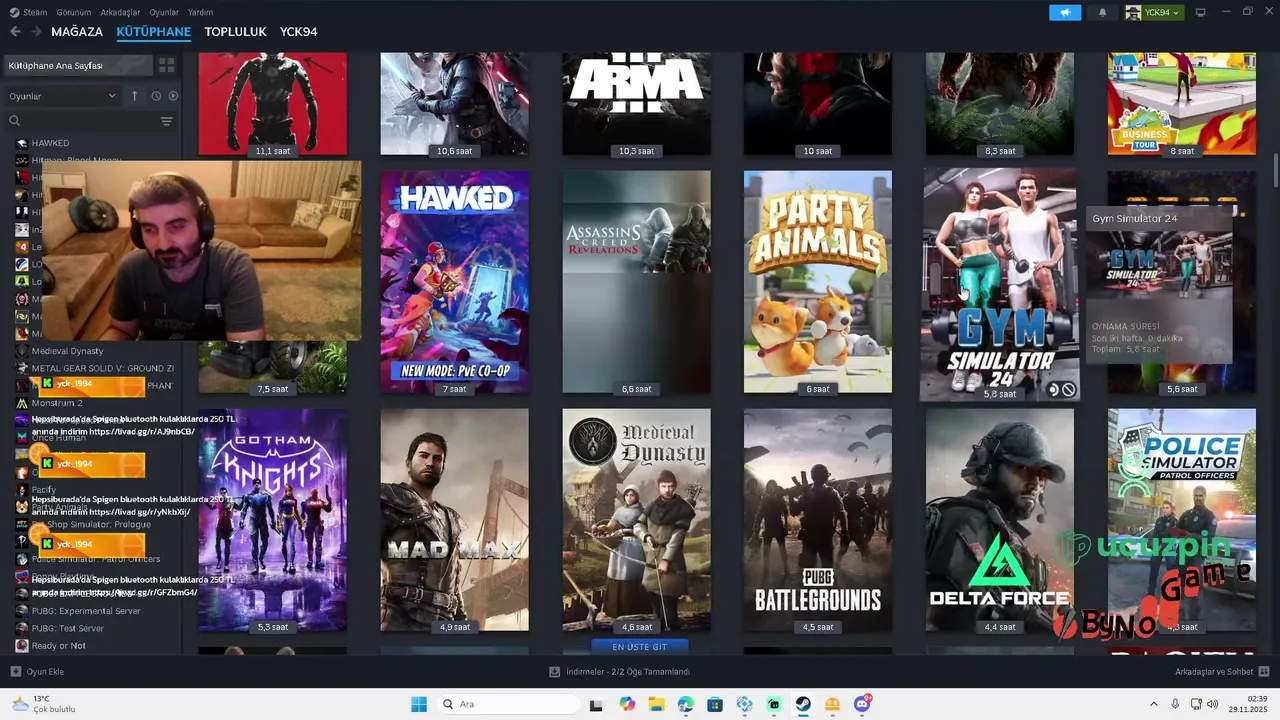The image size is (1280, 720).
Task: Open the sidebar advanced filter options icon
Action: (166, 121)
